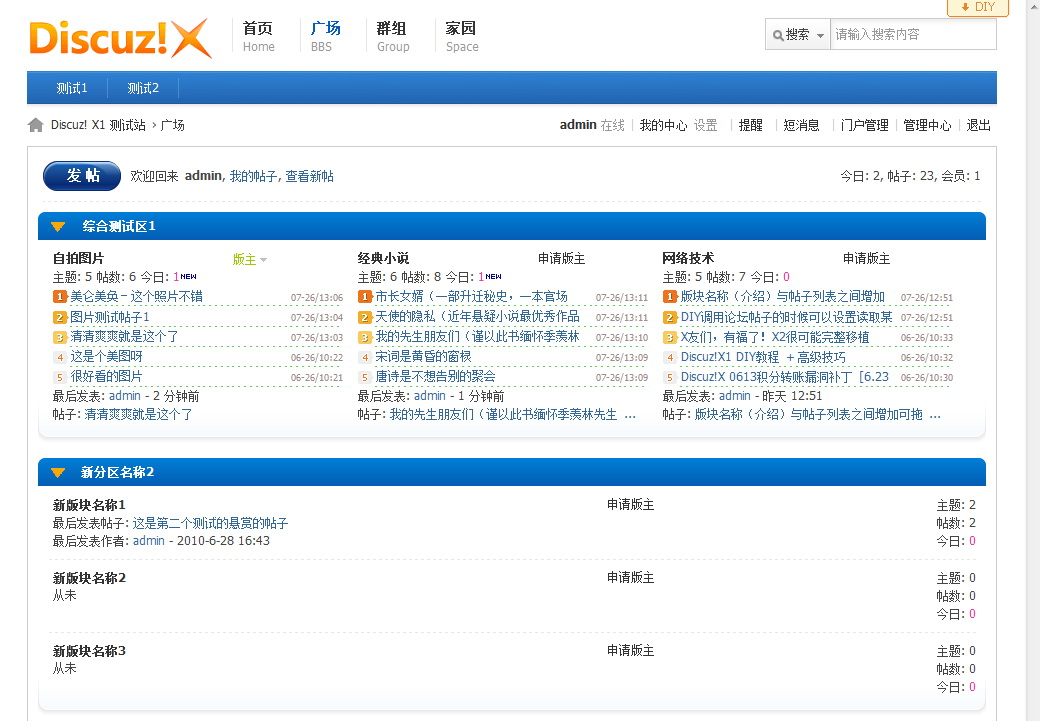Go to 群组 Group tab

(x=393, y=36)
